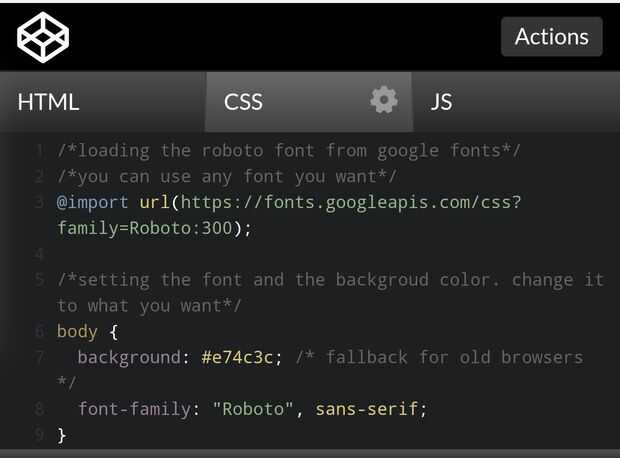This screenshot has width=620, height=458.
Task: Click the CodePen logo icon
Action: pyautogui.click(x=43, y=37)
